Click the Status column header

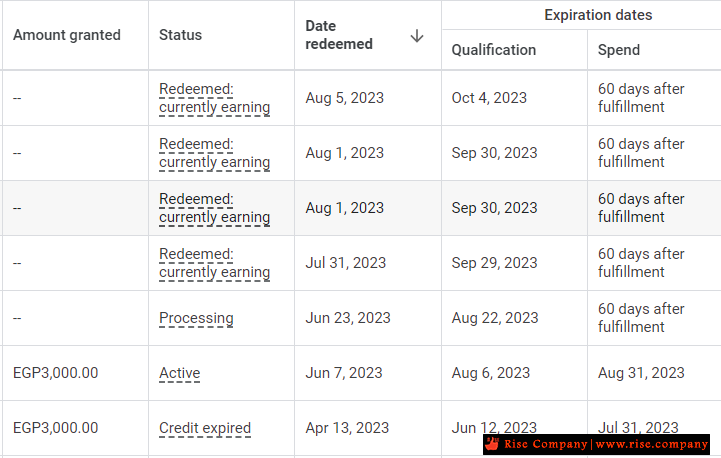[x=180, y=35]
